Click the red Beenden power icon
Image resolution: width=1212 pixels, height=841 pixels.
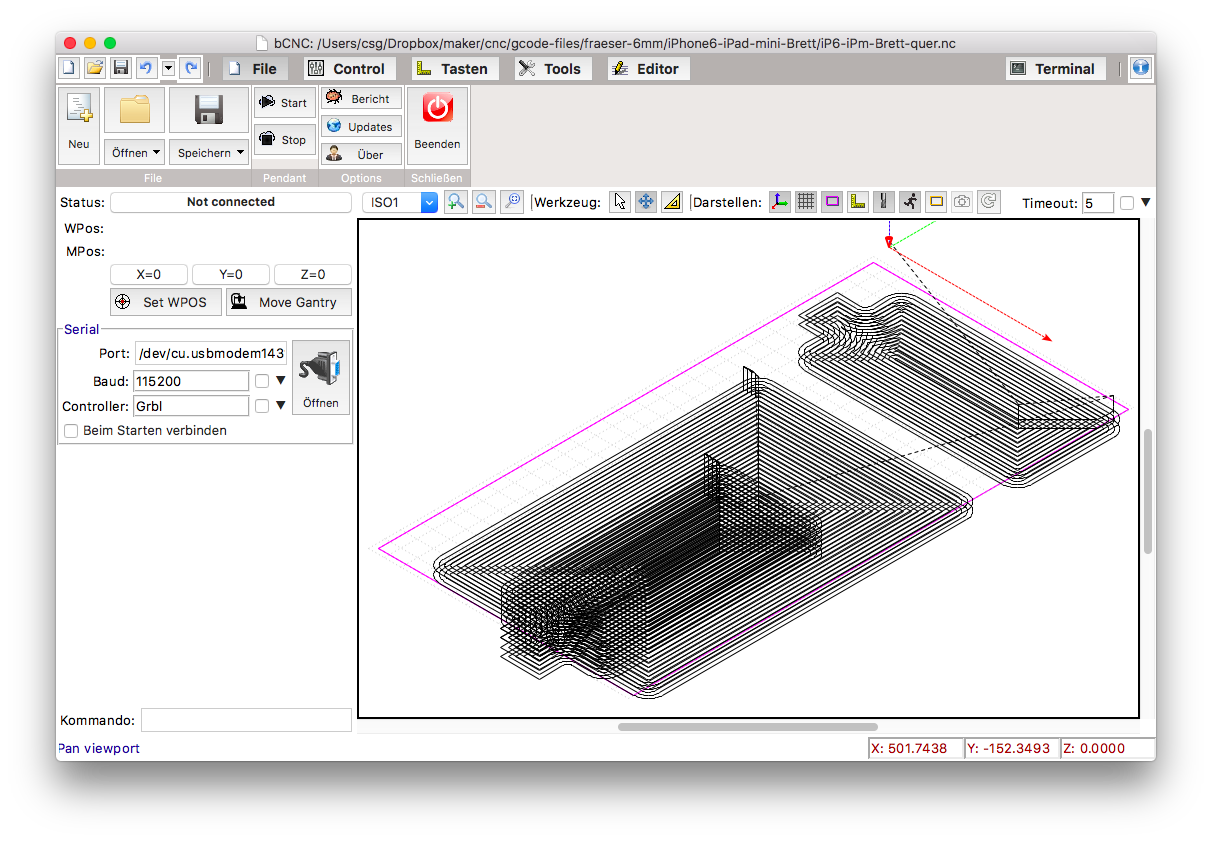coord(437,108)
